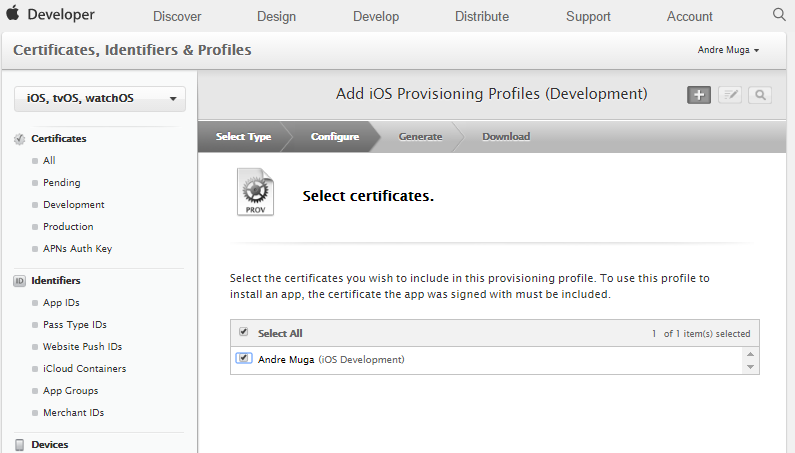Click the Download step tab
Image resolution: width=795 pixels, height=453 pixels.
(506, 136)
